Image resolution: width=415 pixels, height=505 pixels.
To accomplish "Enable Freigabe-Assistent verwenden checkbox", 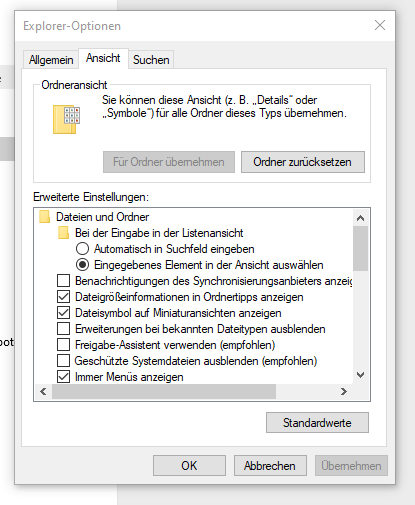I will click(63, 345).
